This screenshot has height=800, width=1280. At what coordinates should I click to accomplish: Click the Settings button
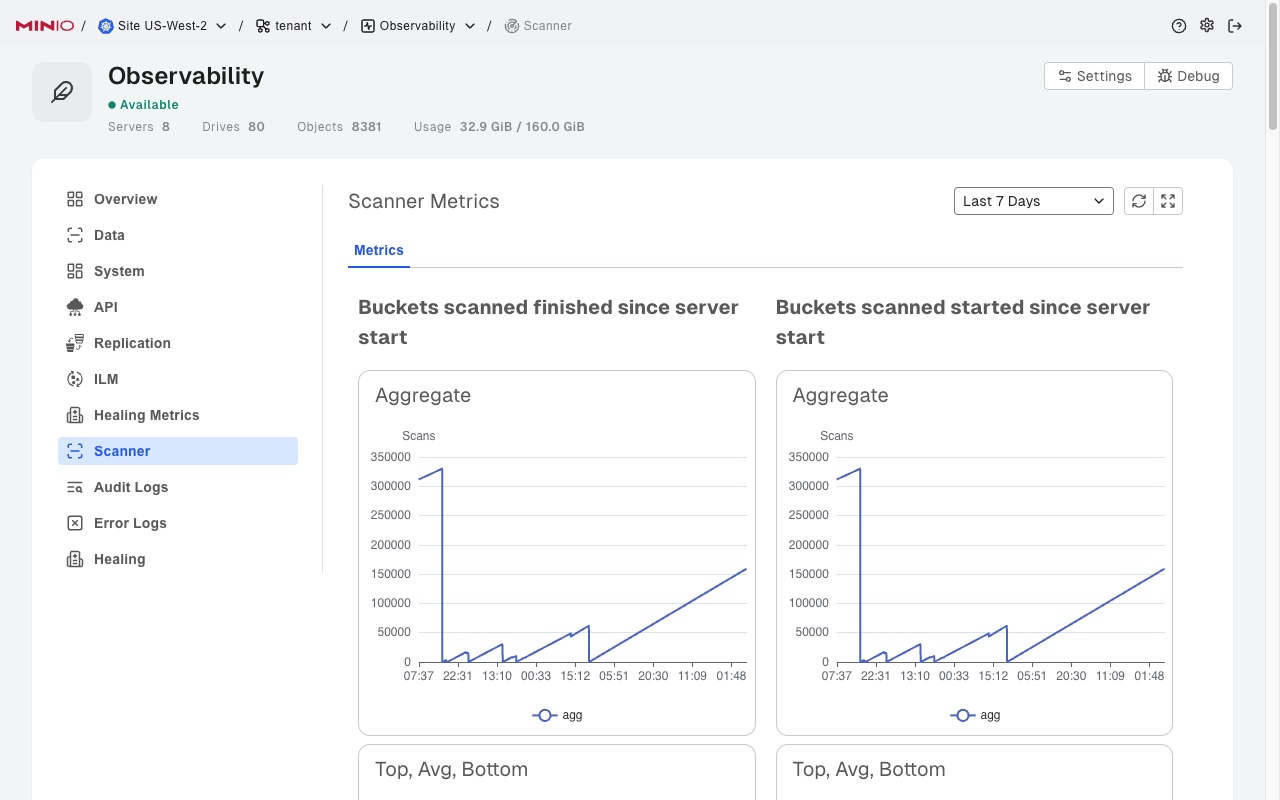(1094, 76)
